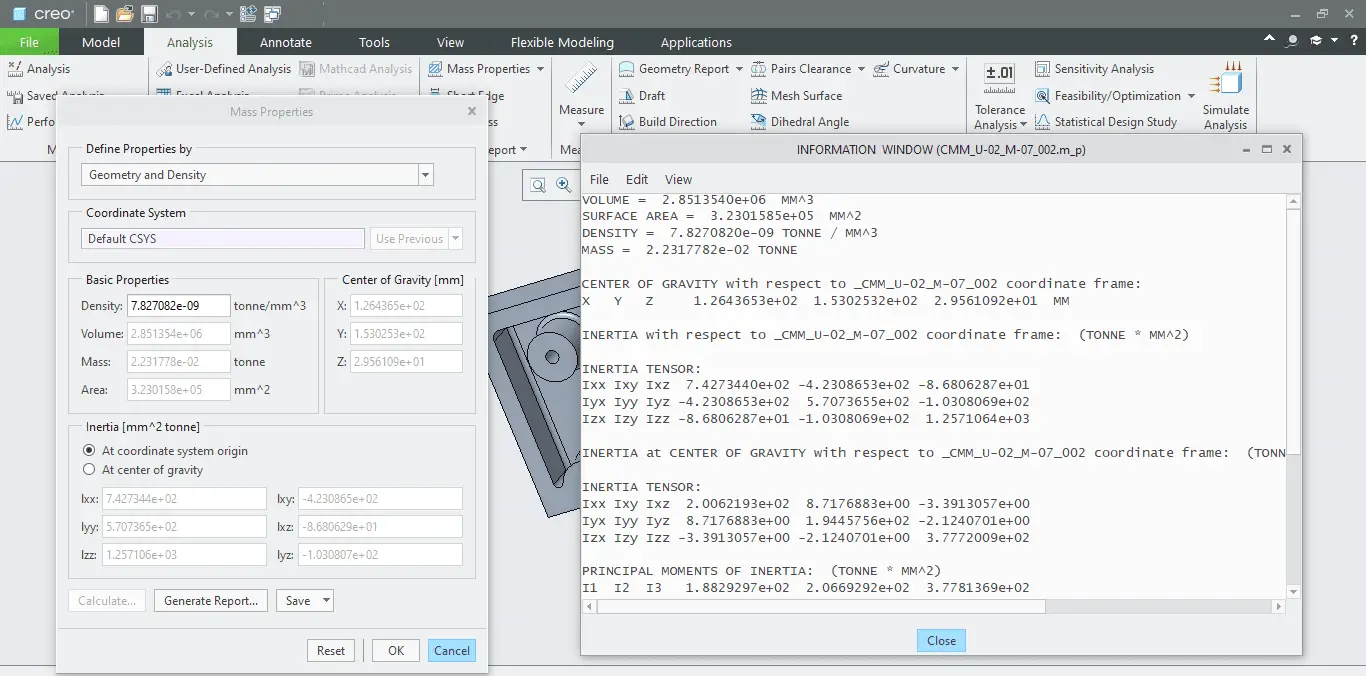Screen dimensions: 1366x676
Task: Click the Zoom In magnifier in graphics toolbar
Action: (563, 185)
